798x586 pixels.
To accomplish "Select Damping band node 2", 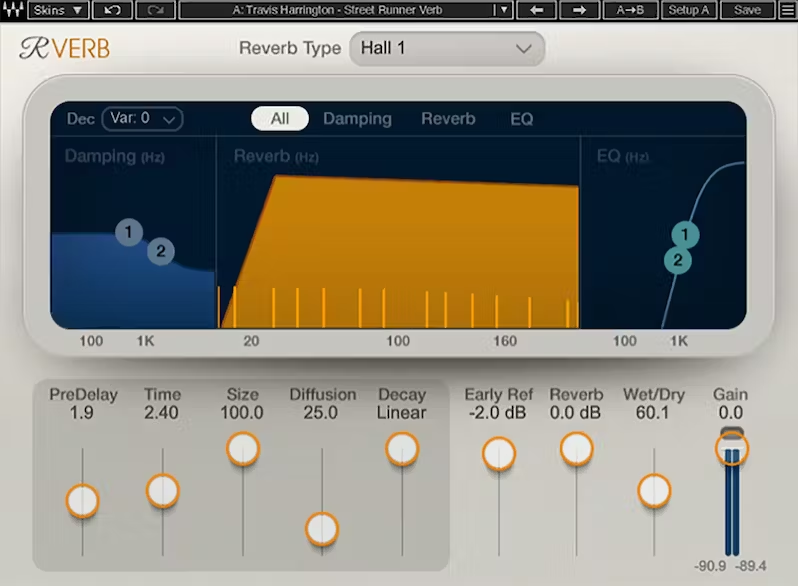I will click(161, 251).
